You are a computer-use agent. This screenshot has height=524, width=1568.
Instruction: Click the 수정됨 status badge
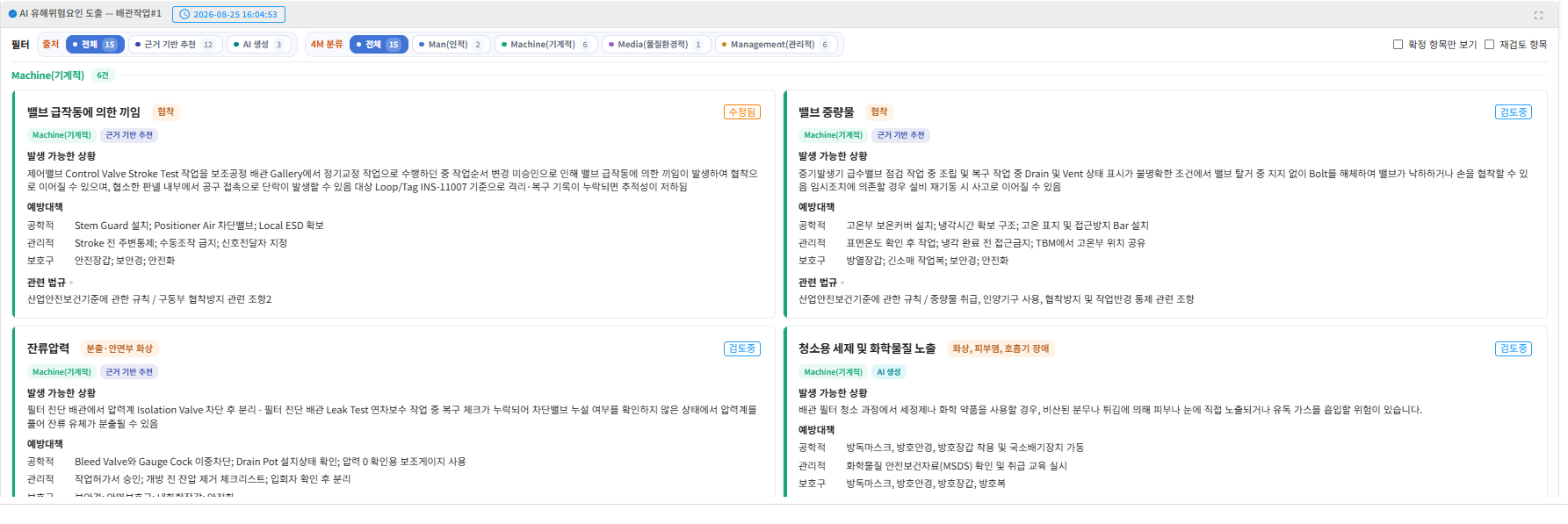click(x=741, y=112)
